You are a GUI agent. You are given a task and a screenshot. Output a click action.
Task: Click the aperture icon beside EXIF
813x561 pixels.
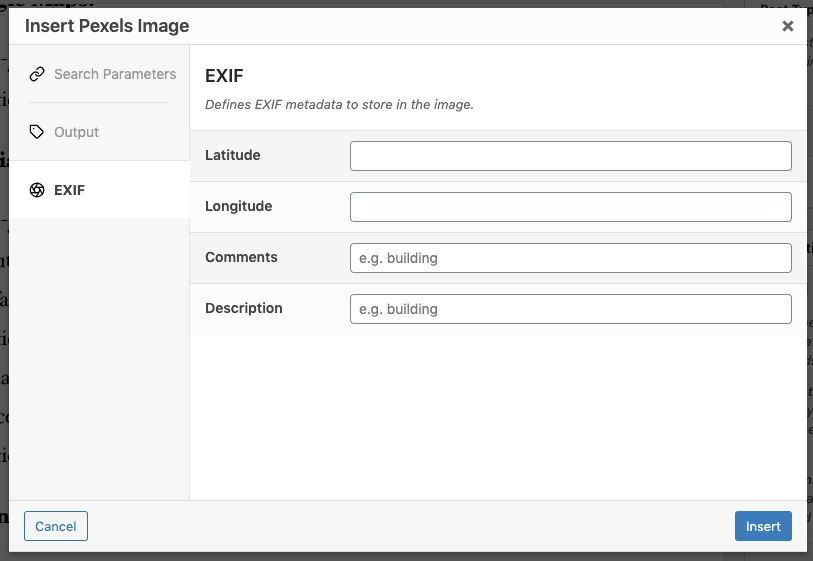(37, 190)
